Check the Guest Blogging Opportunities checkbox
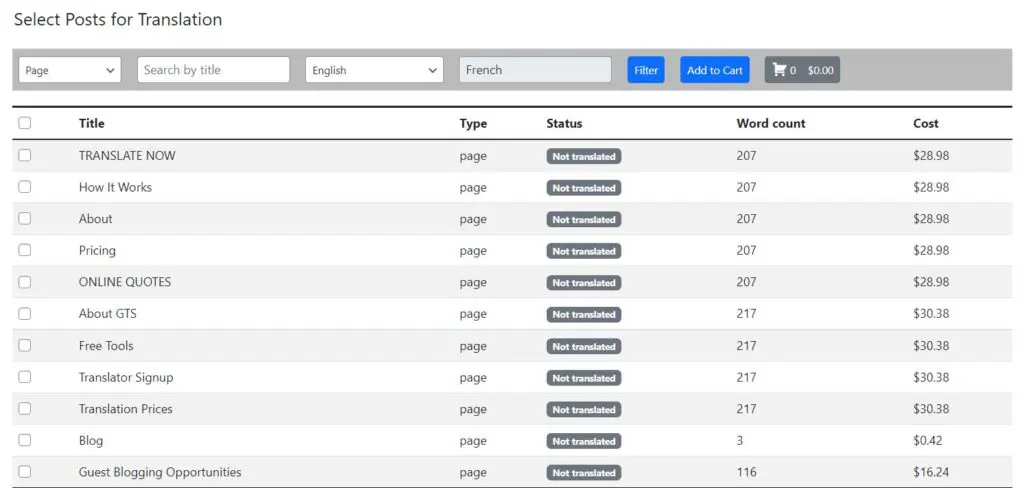Screen dimensions: 1024x488 pos(25,472)
